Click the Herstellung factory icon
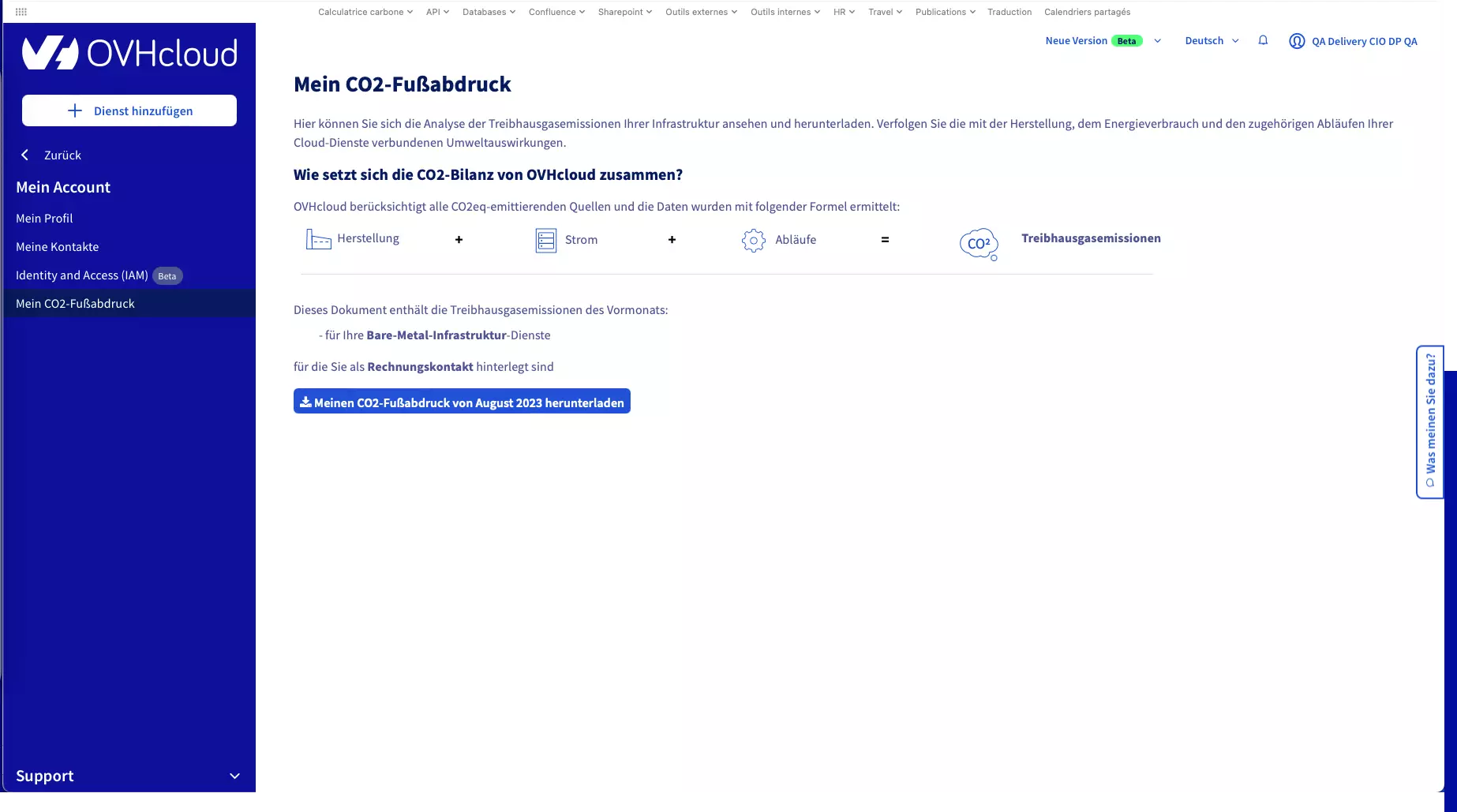Image resolution: width=1457 pixels, height=812 pixels. click(x=318, y=239)
